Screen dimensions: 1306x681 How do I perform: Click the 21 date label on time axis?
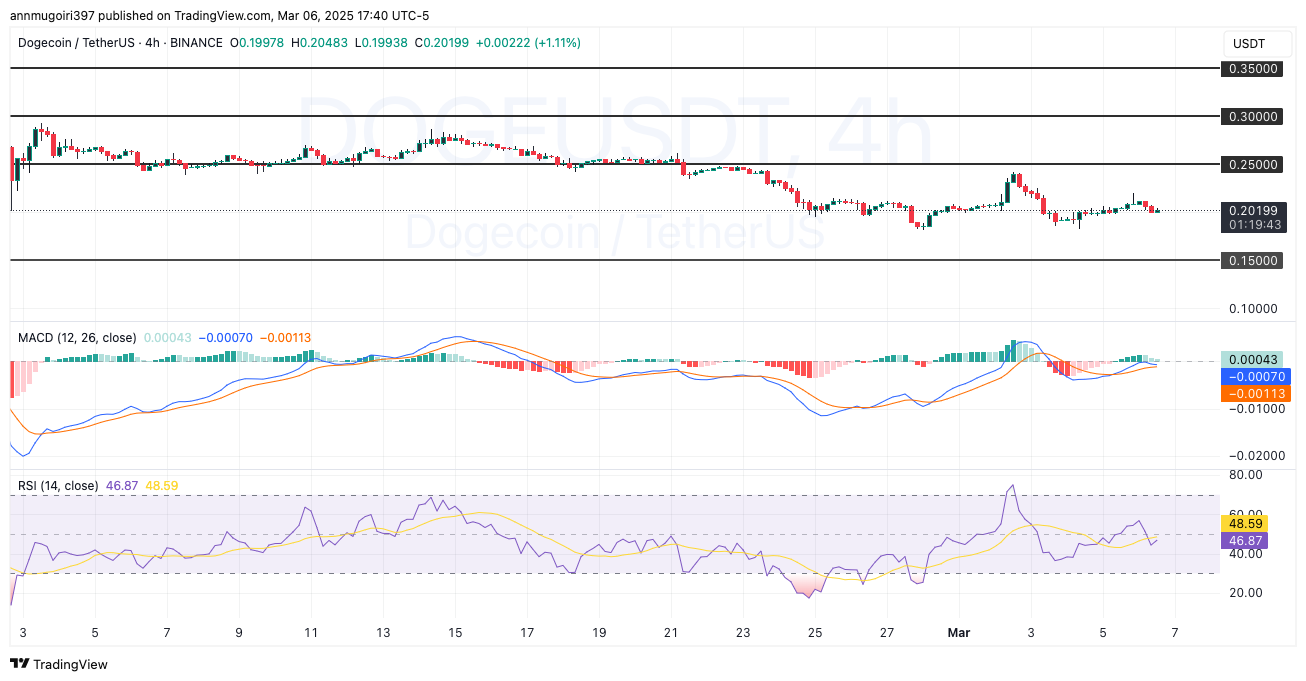click(x=671, y=632)
